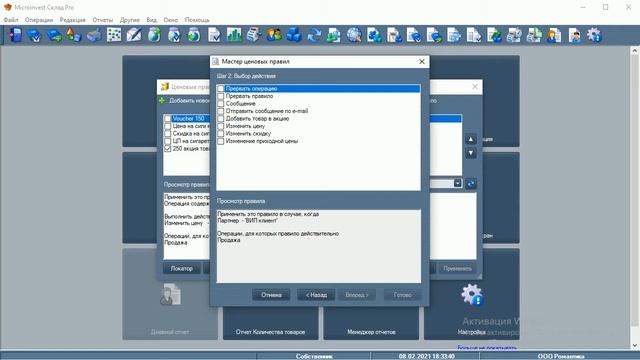Image resolution: width=640 pixels, height=360 pixels.
Task: Open the sale calculator icon at toolbar start
Action: (16, 36)
